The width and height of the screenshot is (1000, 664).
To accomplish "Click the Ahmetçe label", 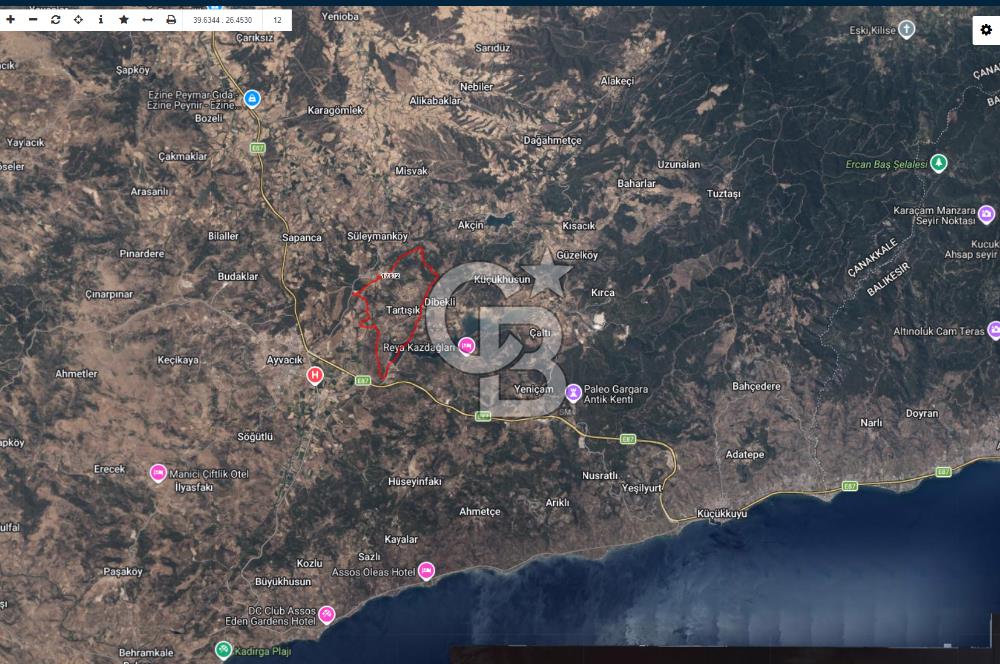I will [480, 512].
